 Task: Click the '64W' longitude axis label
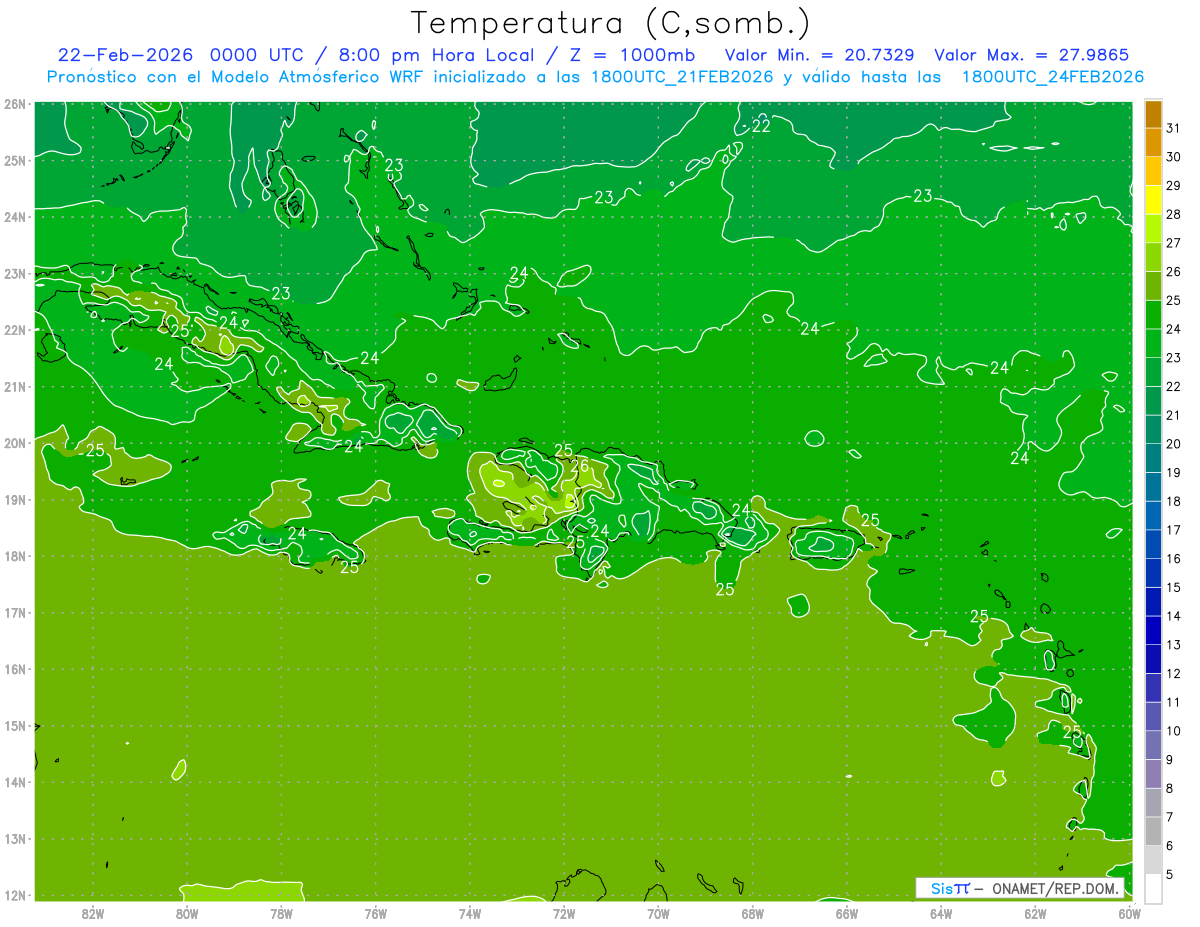click(941, 912)
